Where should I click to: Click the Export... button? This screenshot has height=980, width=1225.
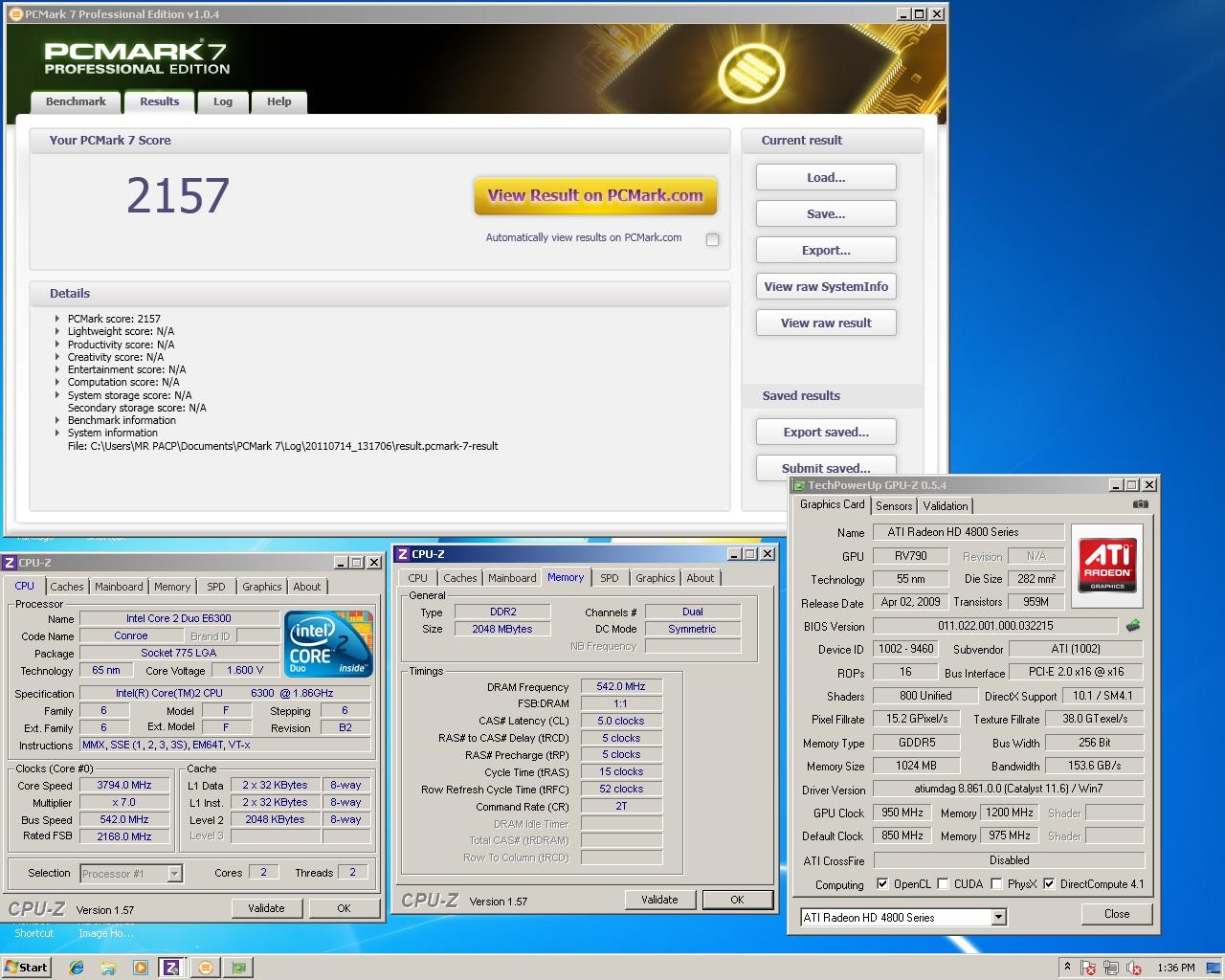tap(826, 250)
